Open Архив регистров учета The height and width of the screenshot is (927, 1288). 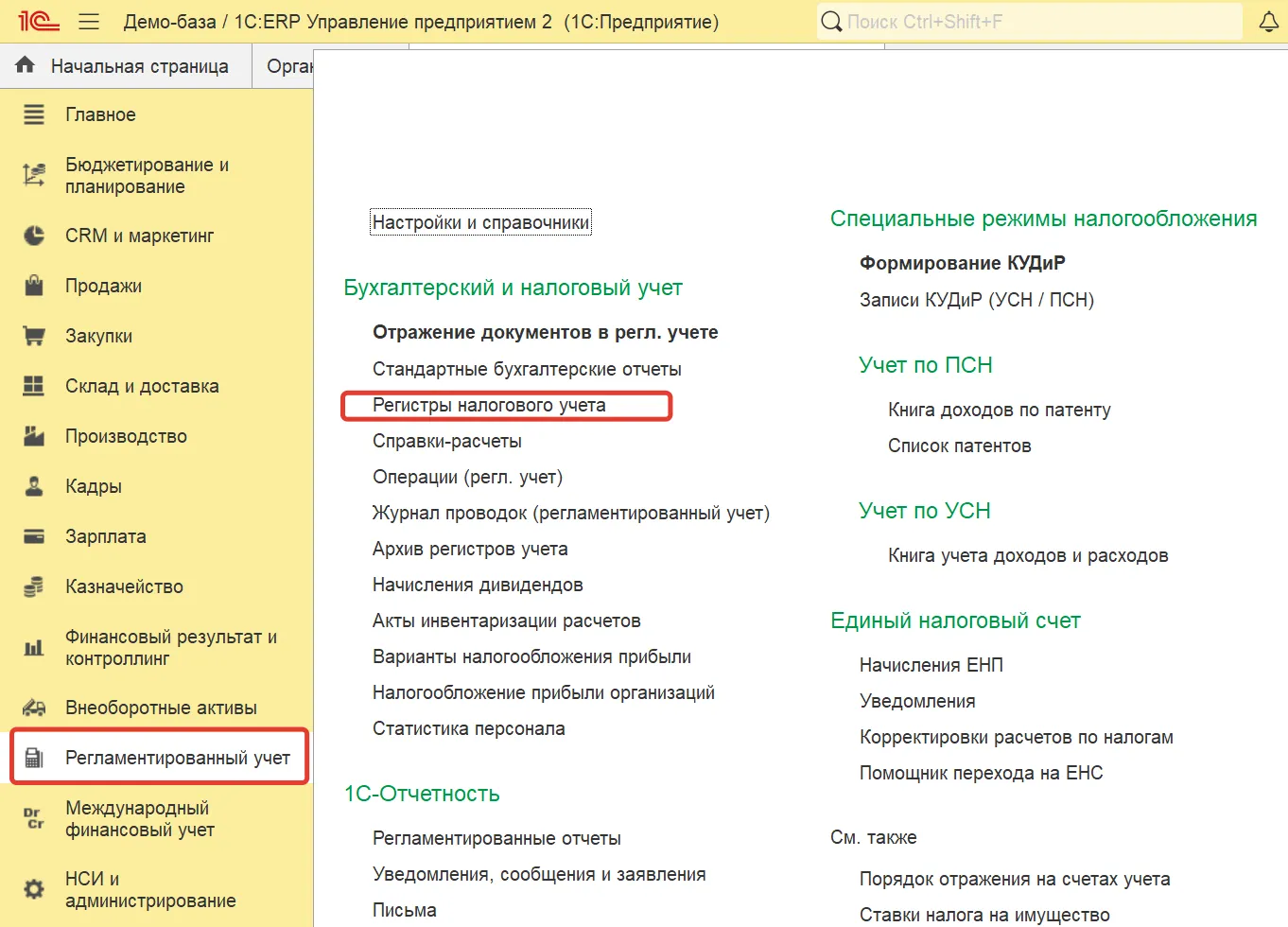point(470,549)
